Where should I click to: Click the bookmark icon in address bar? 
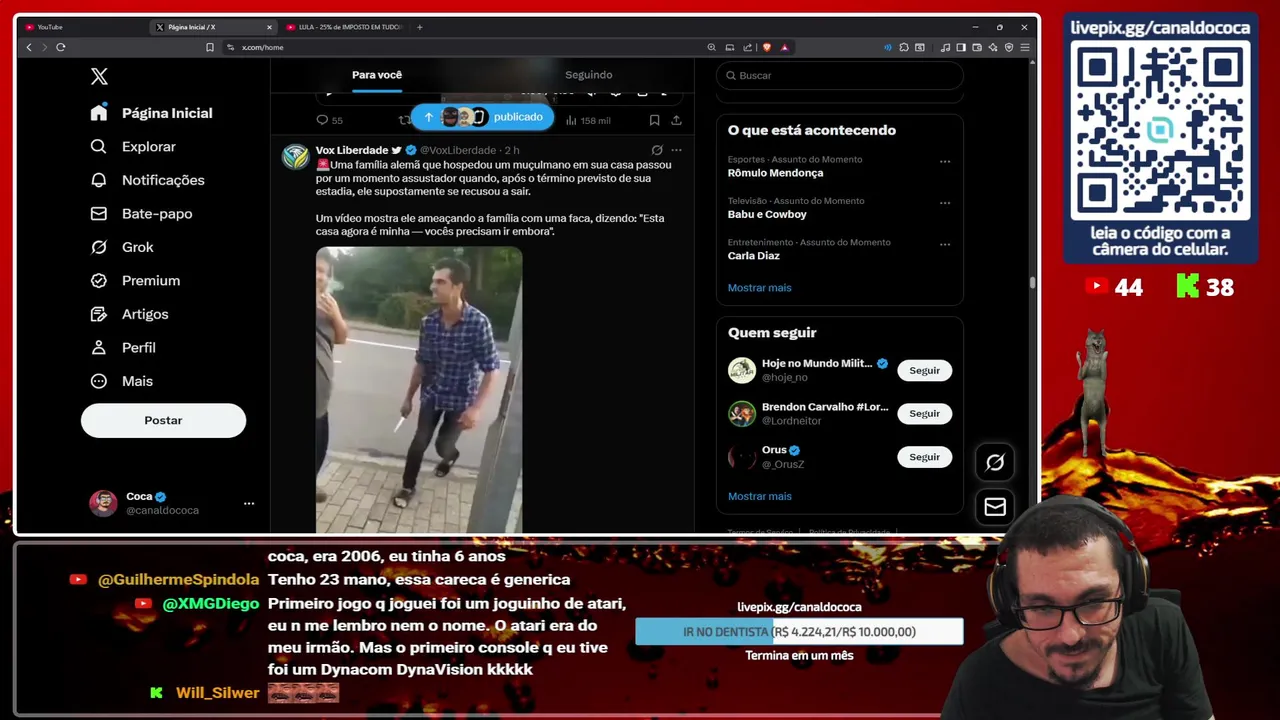click(x=210, y=47)
